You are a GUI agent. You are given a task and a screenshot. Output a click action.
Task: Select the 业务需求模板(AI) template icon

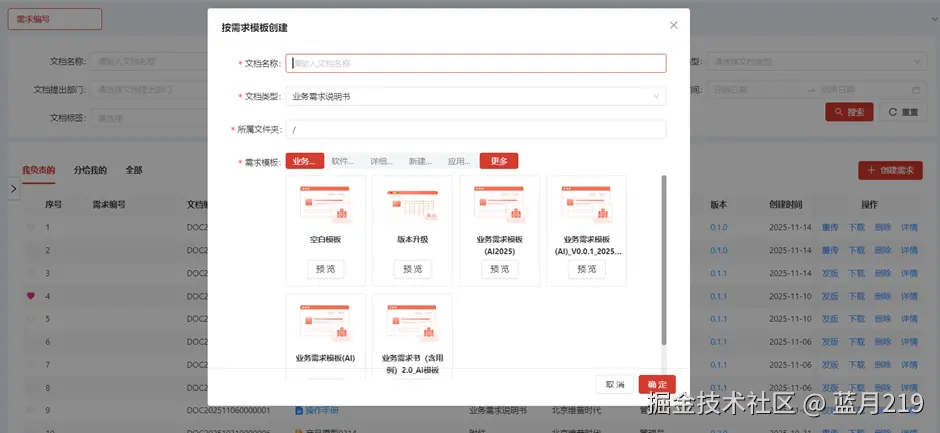point(325,323)
